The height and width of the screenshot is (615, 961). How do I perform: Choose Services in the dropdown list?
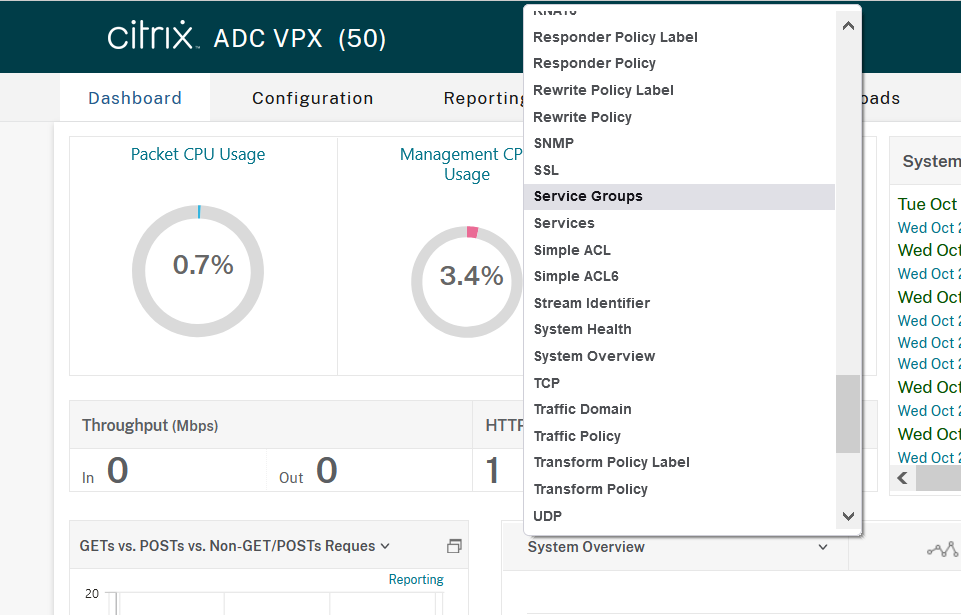(x=564, y=223)
